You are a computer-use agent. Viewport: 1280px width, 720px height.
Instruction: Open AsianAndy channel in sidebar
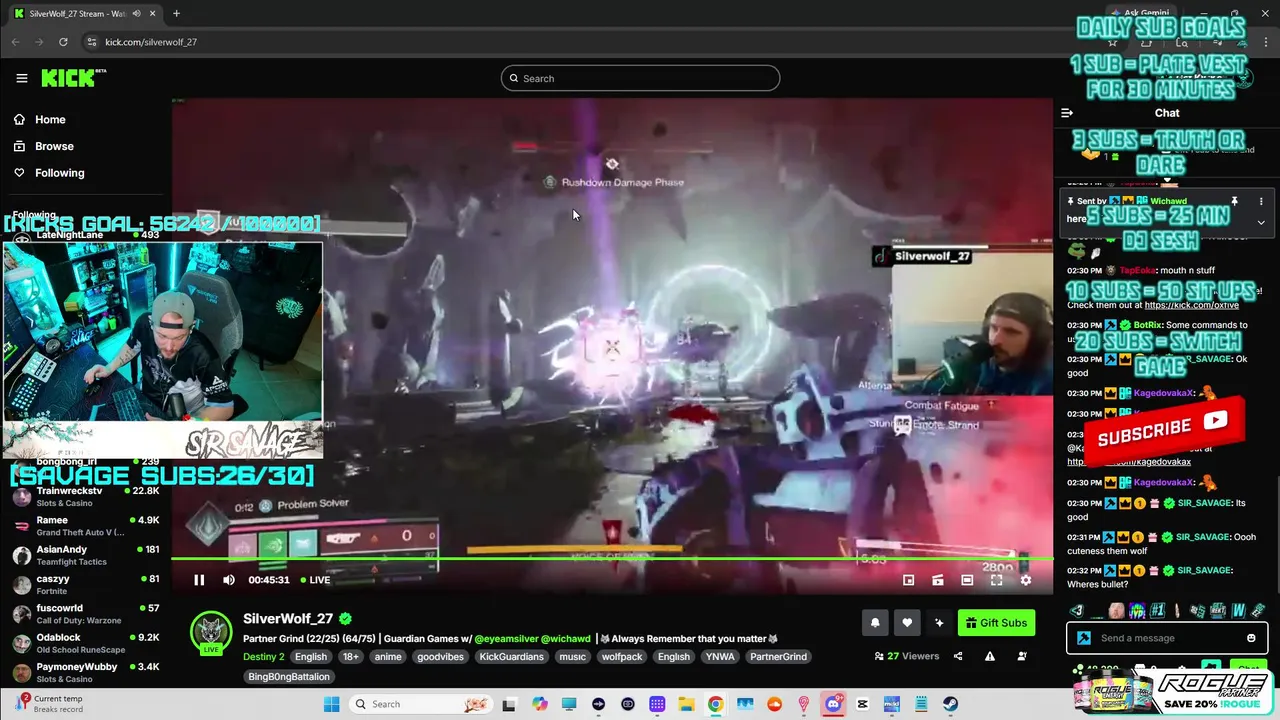point(85,555)
